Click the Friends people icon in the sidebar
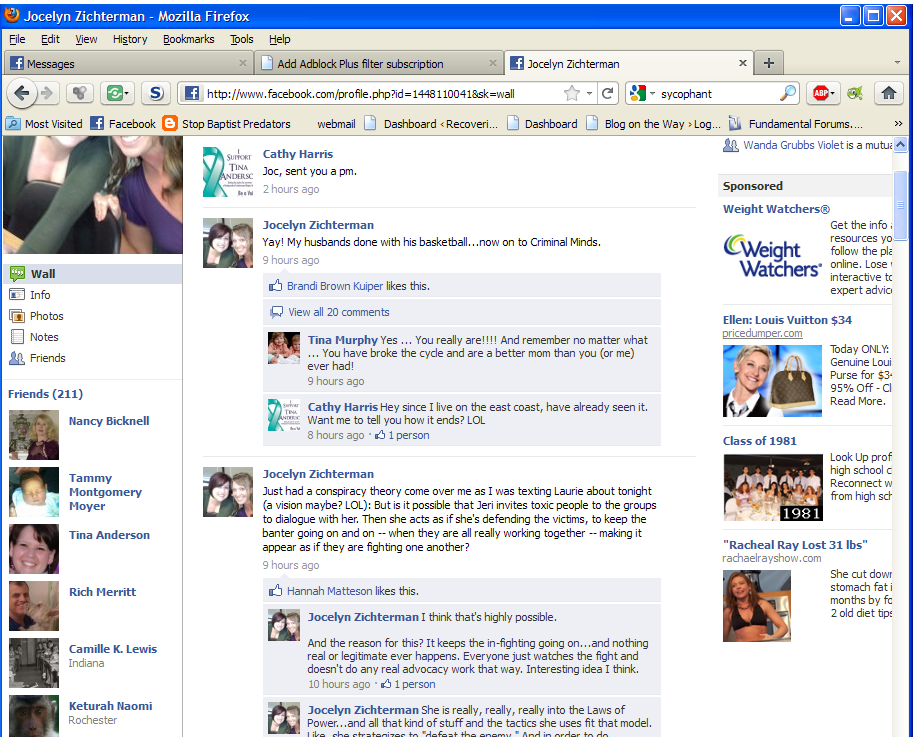 click(x=17, y=358)
